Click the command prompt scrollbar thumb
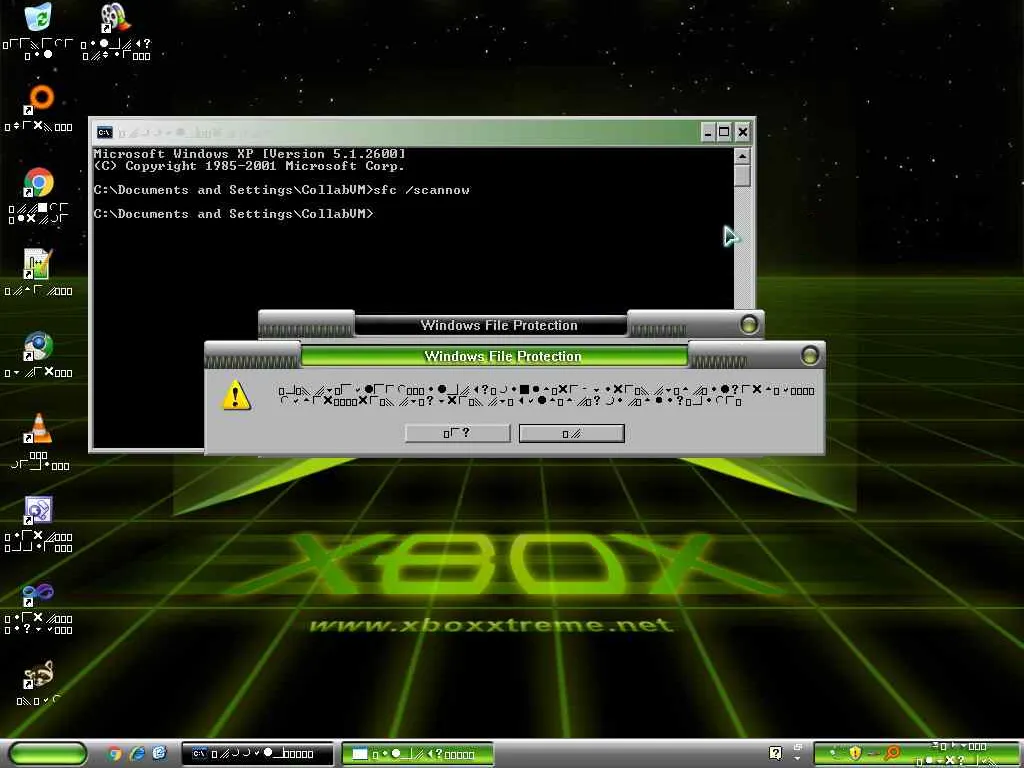The width and height of the screenshot is (1024, 768). click(742, 176)
